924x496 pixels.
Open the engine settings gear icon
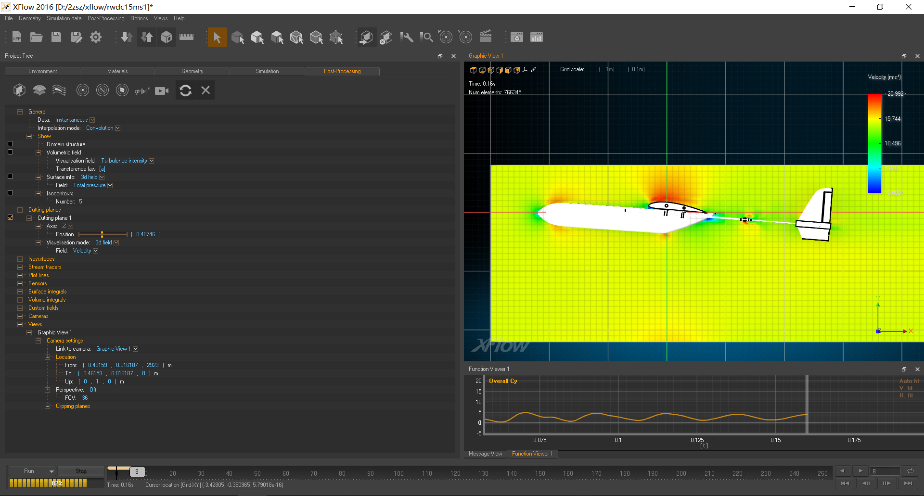pos(96,37)
